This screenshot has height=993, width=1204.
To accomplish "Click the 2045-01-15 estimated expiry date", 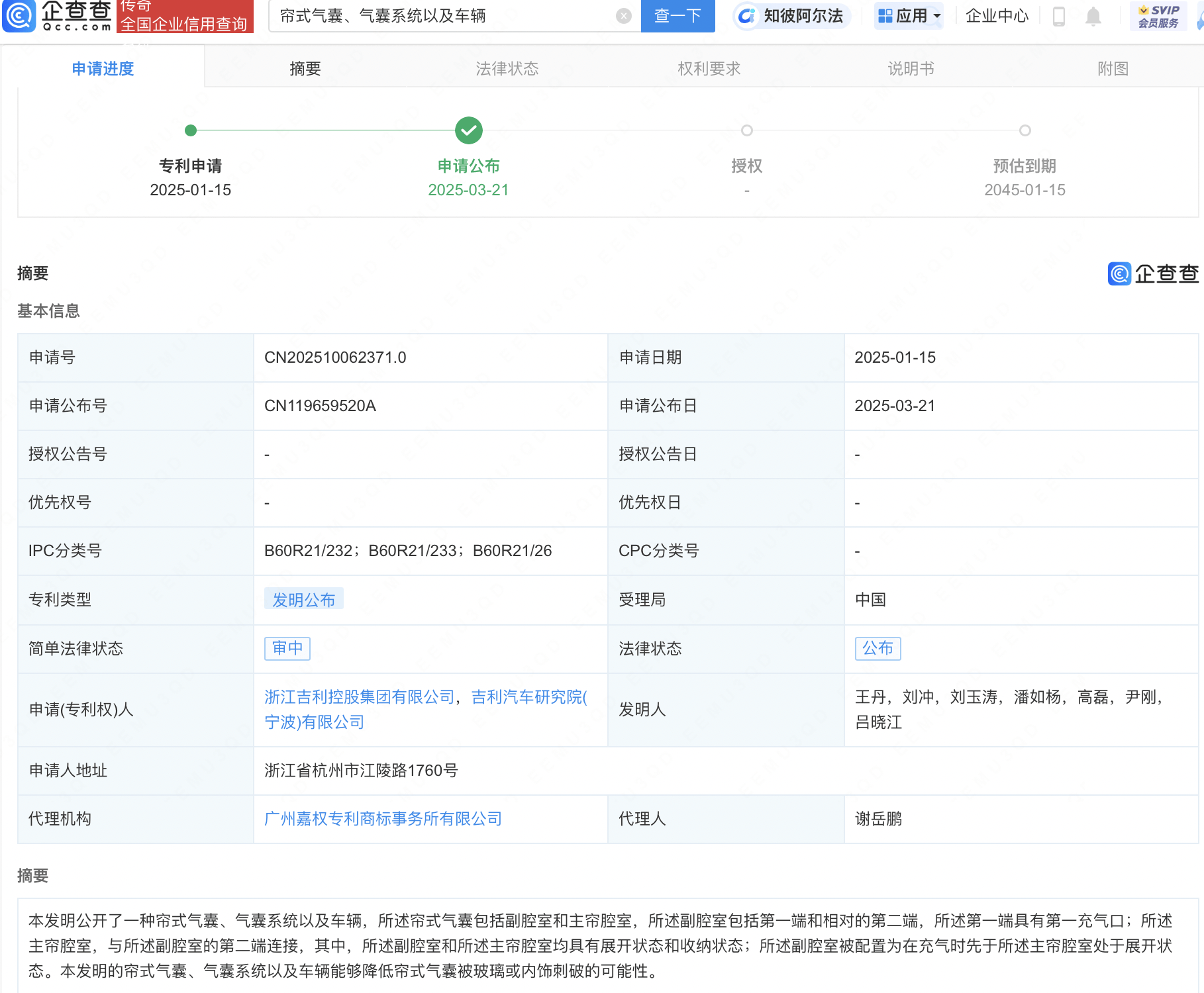I will 1025,190.
